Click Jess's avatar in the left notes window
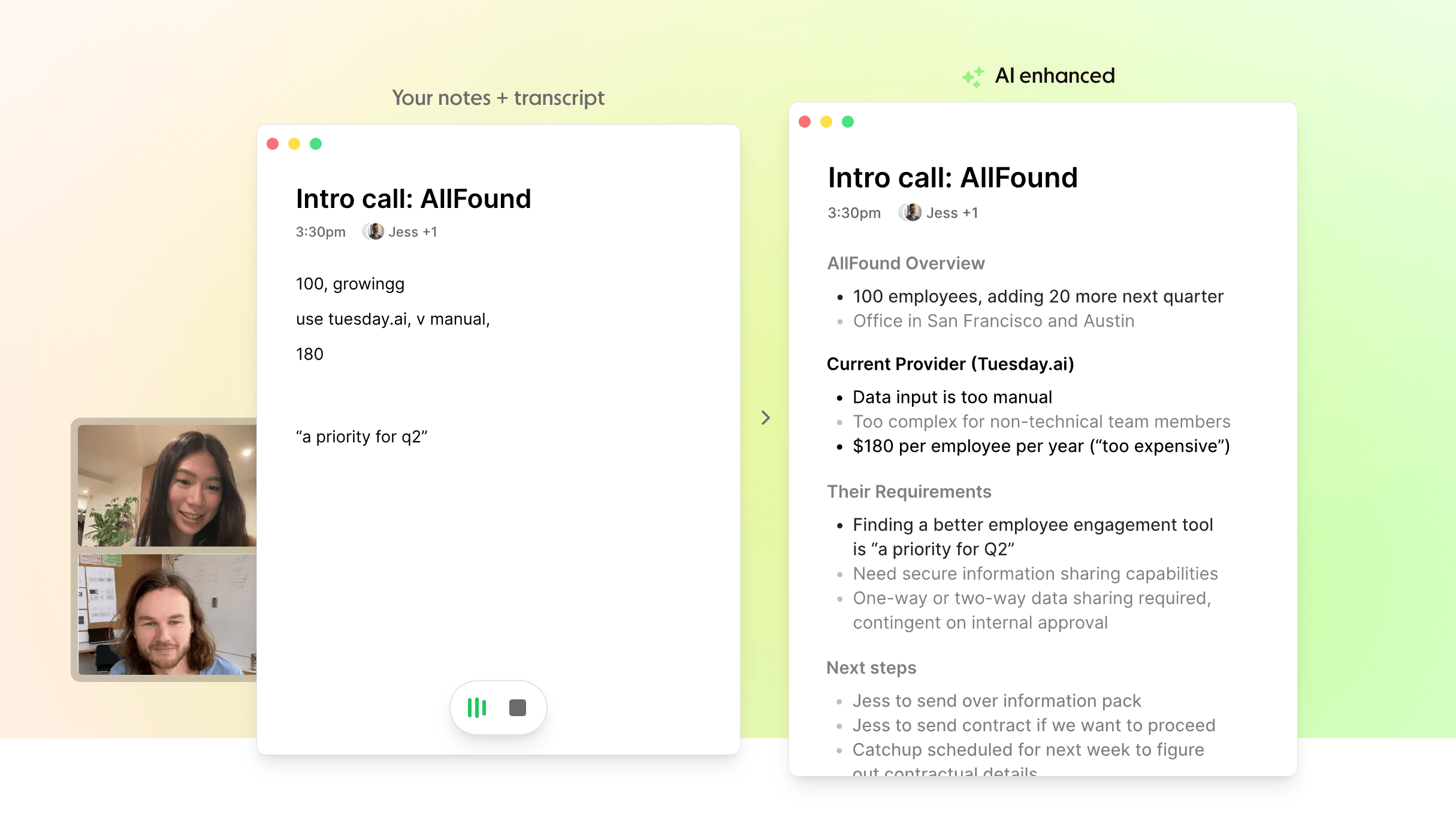 pyautogui.click(x=375, y=232)
